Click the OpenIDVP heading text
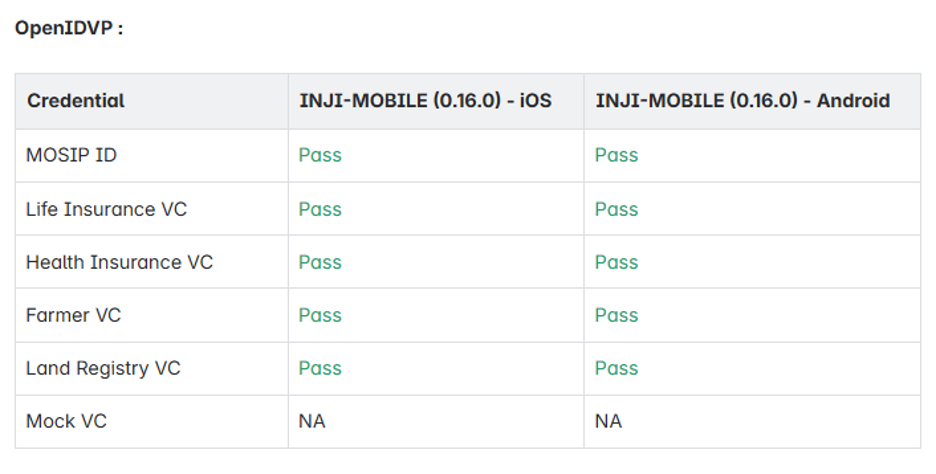This screenshot has height=474, width=936. [x=69, y=28]
